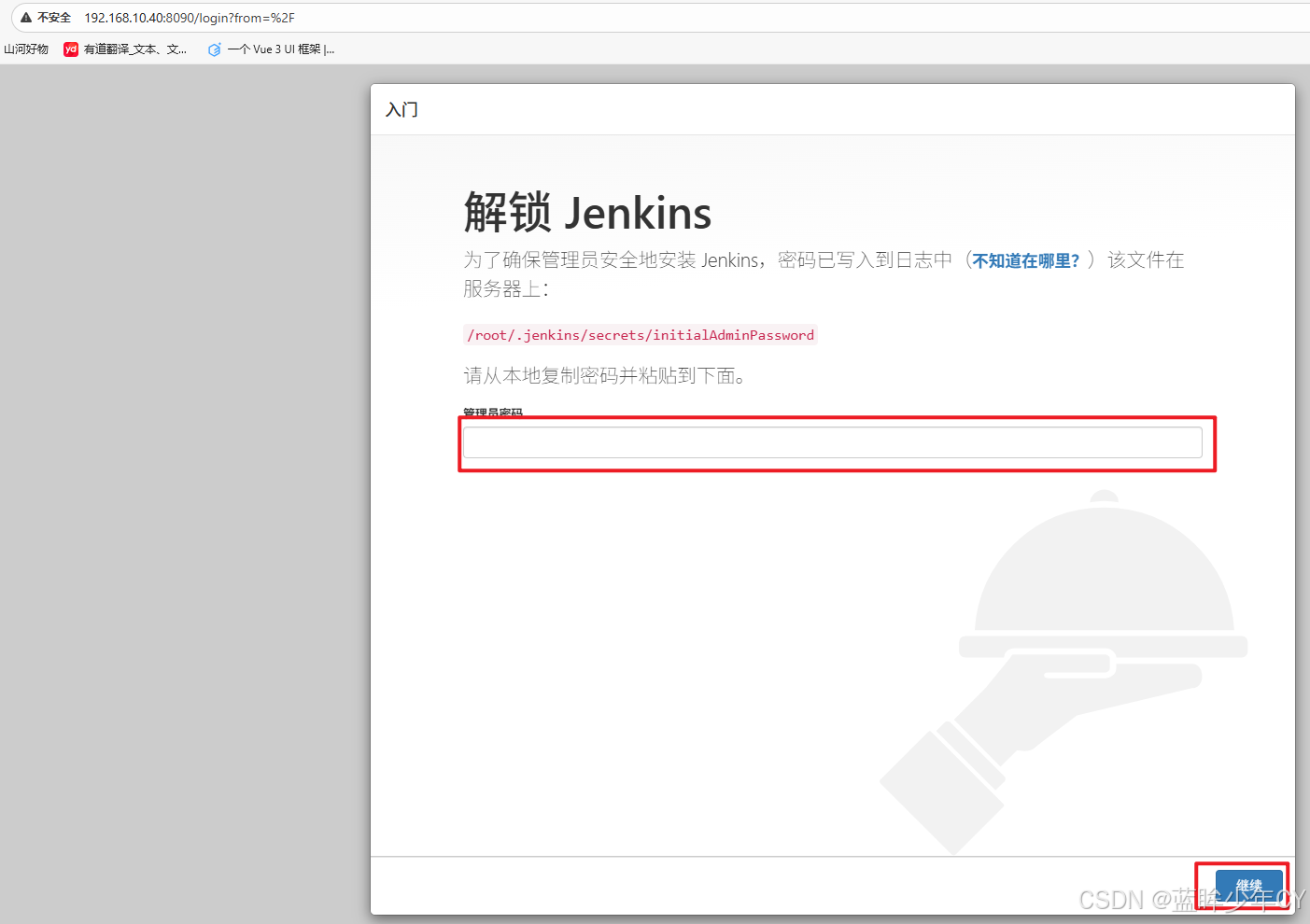Click the administrator password input field

(832, 442)
